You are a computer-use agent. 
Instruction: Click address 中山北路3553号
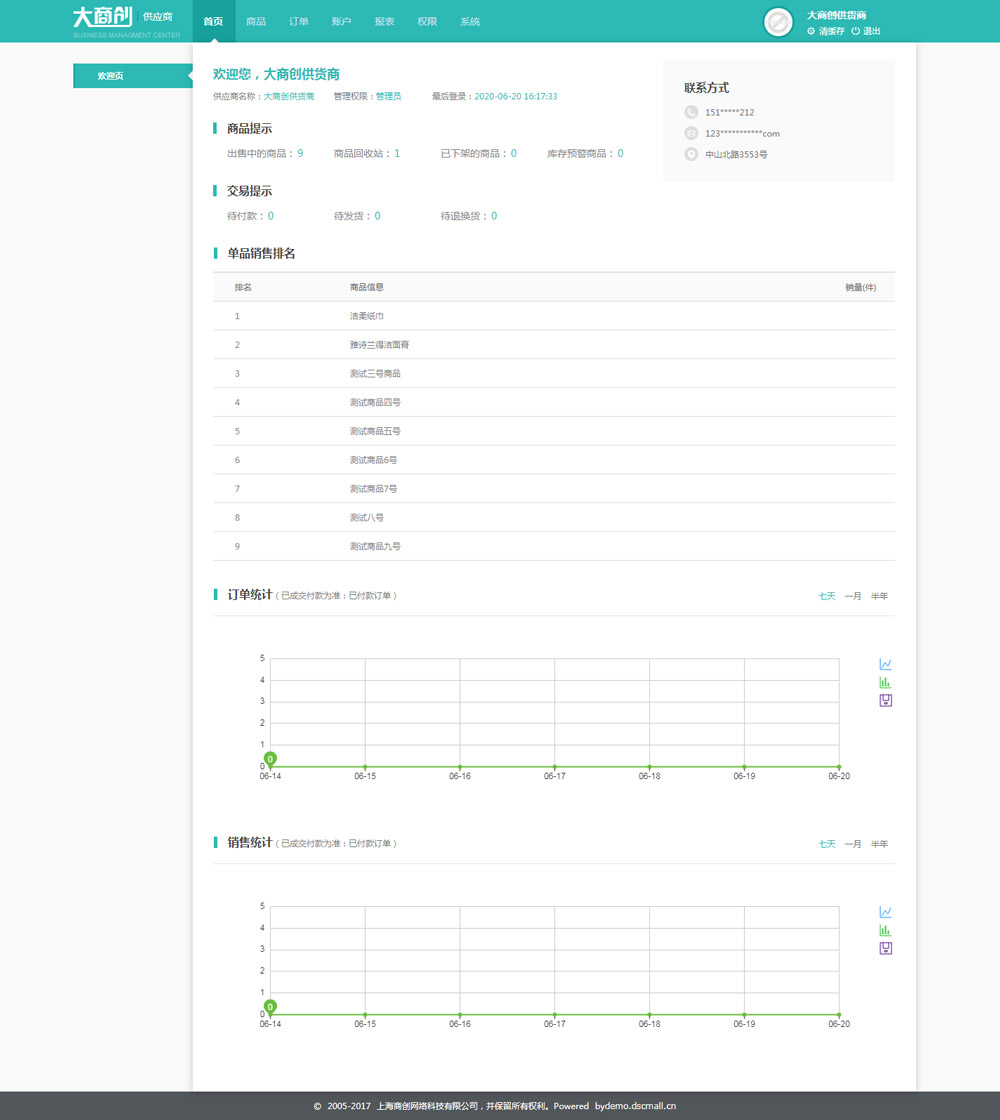point(736,154)
